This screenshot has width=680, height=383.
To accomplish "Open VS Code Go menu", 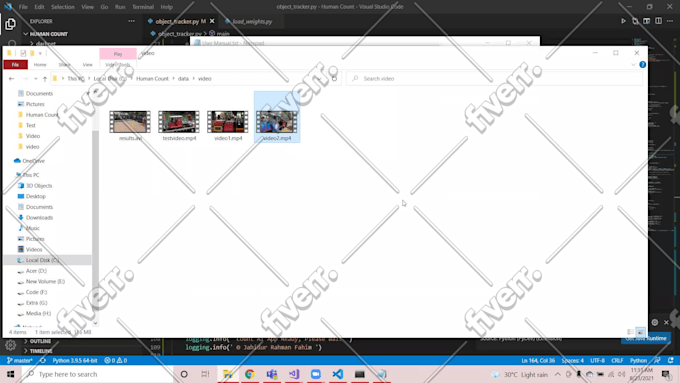I will tap(104, 7).
